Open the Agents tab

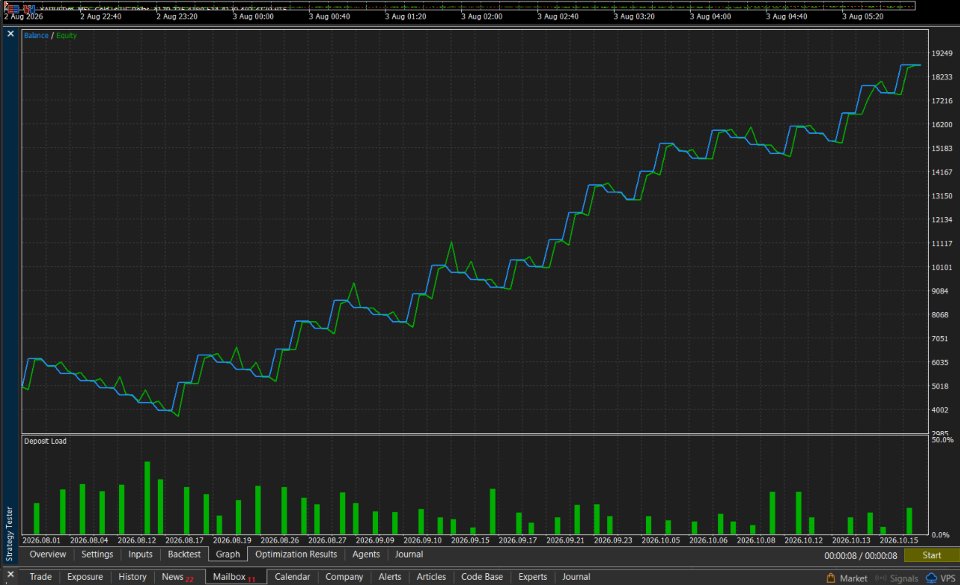coord(366,554)
